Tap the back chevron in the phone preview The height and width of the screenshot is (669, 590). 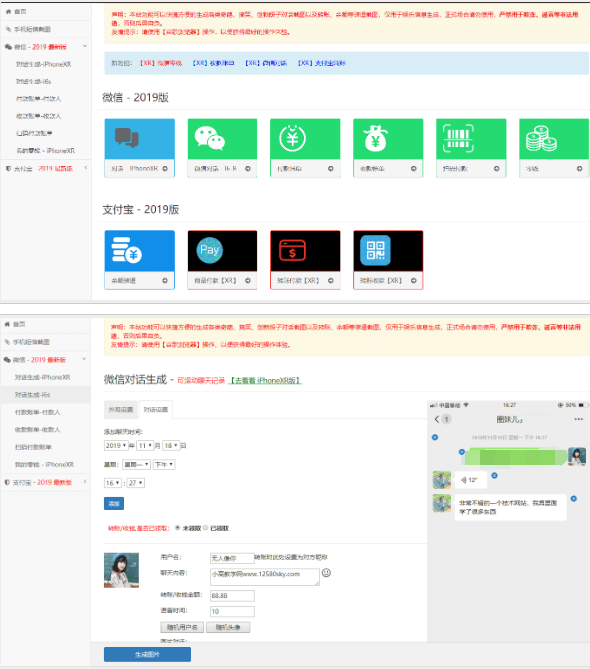[437, 419]
